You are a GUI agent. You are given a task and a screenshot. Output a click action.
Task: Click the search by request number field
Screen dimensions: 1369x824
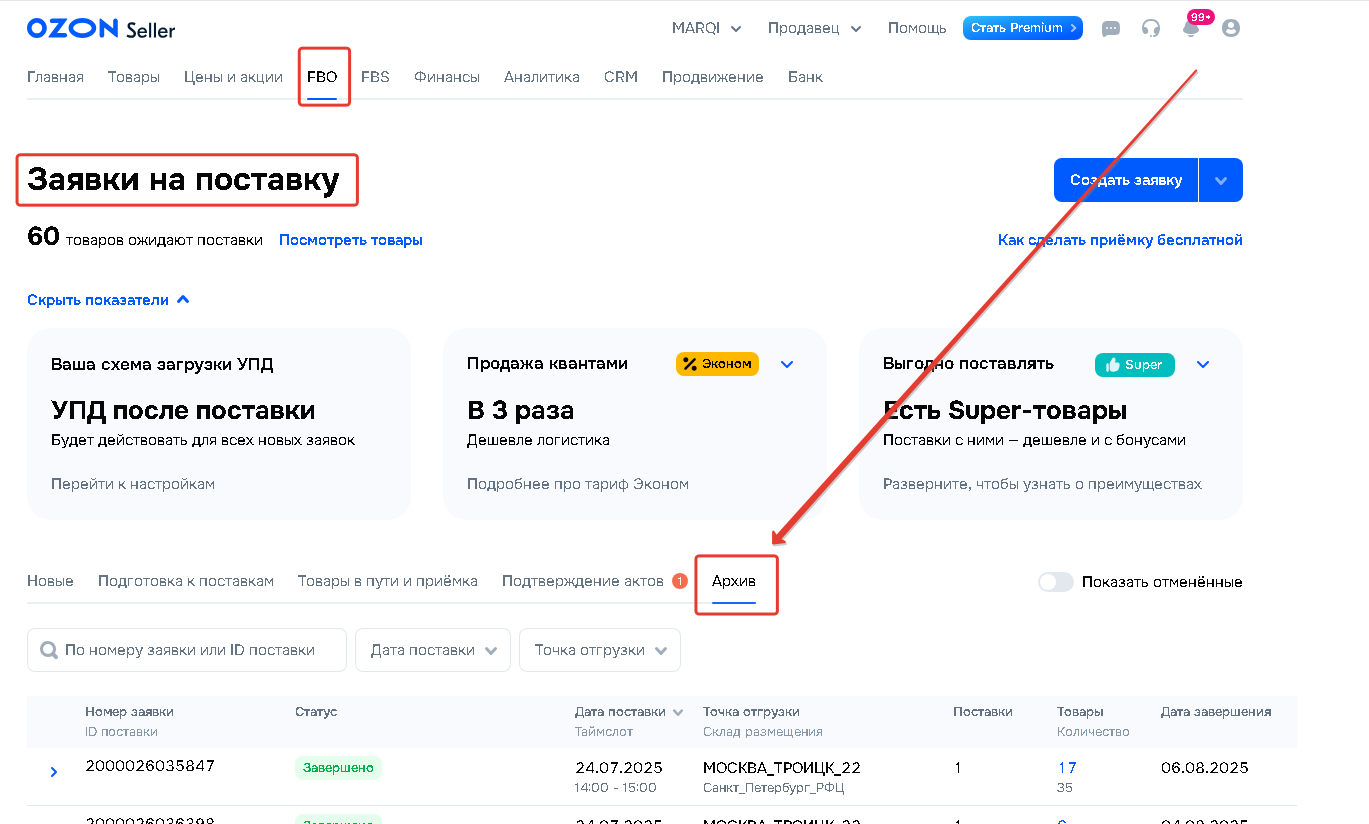click(187, 650)
